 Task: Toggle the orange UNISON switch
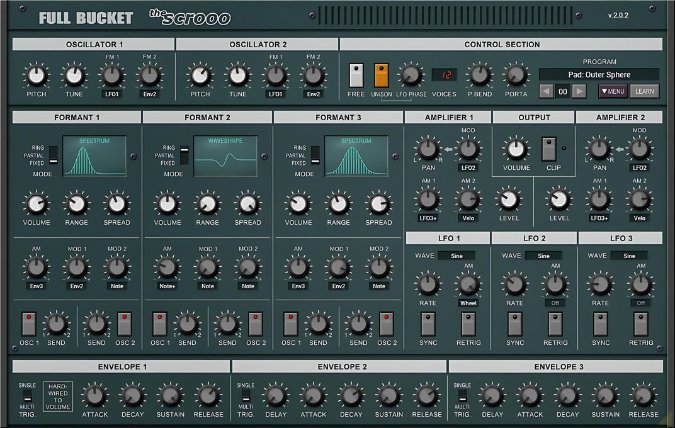381,75
